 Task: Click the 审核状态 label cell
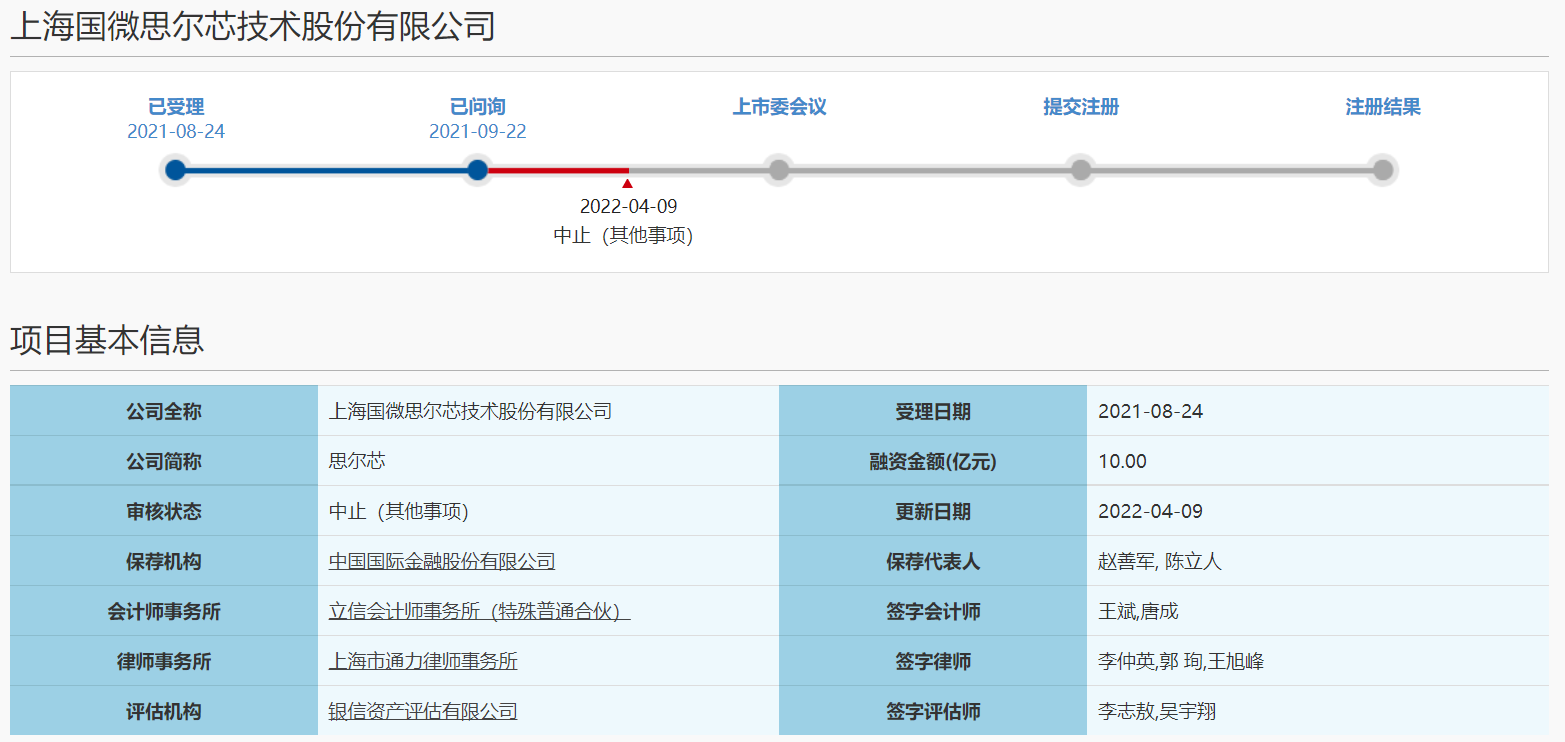coord(164,511)
